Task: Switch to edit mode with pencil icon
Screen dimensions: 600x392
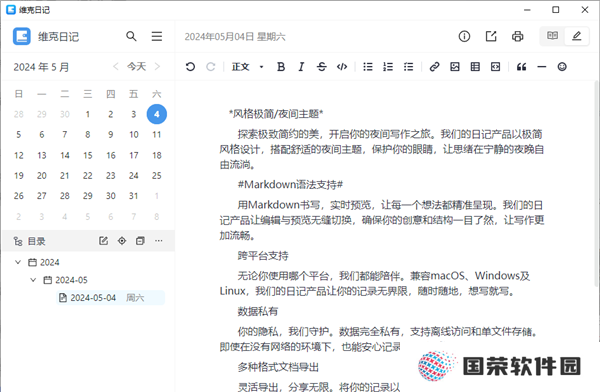Action: tap(576, 36)
